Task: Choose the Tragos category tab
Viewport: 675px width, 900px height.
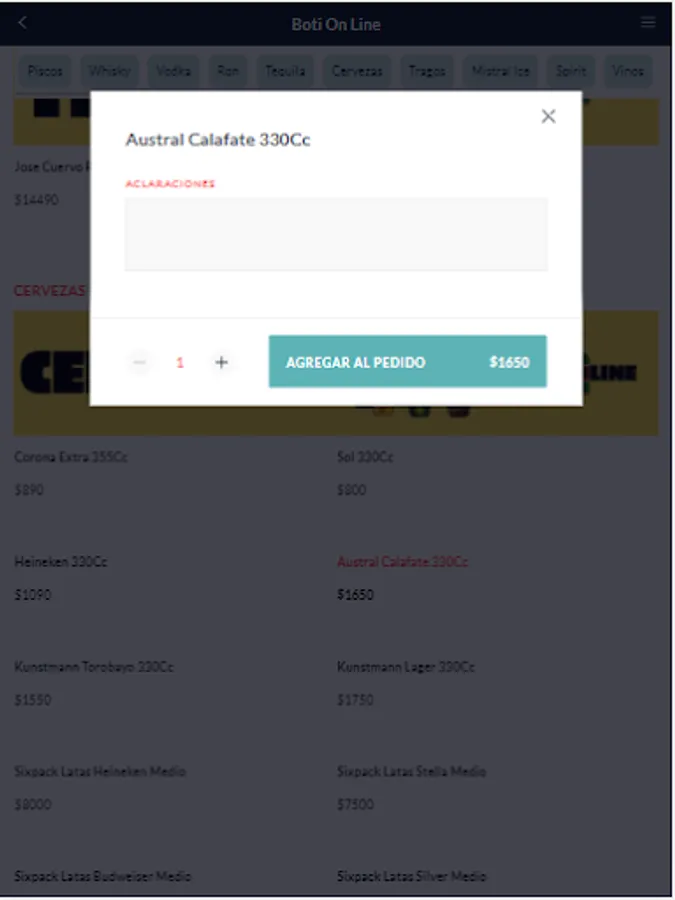Action: (x=427, y=71)
